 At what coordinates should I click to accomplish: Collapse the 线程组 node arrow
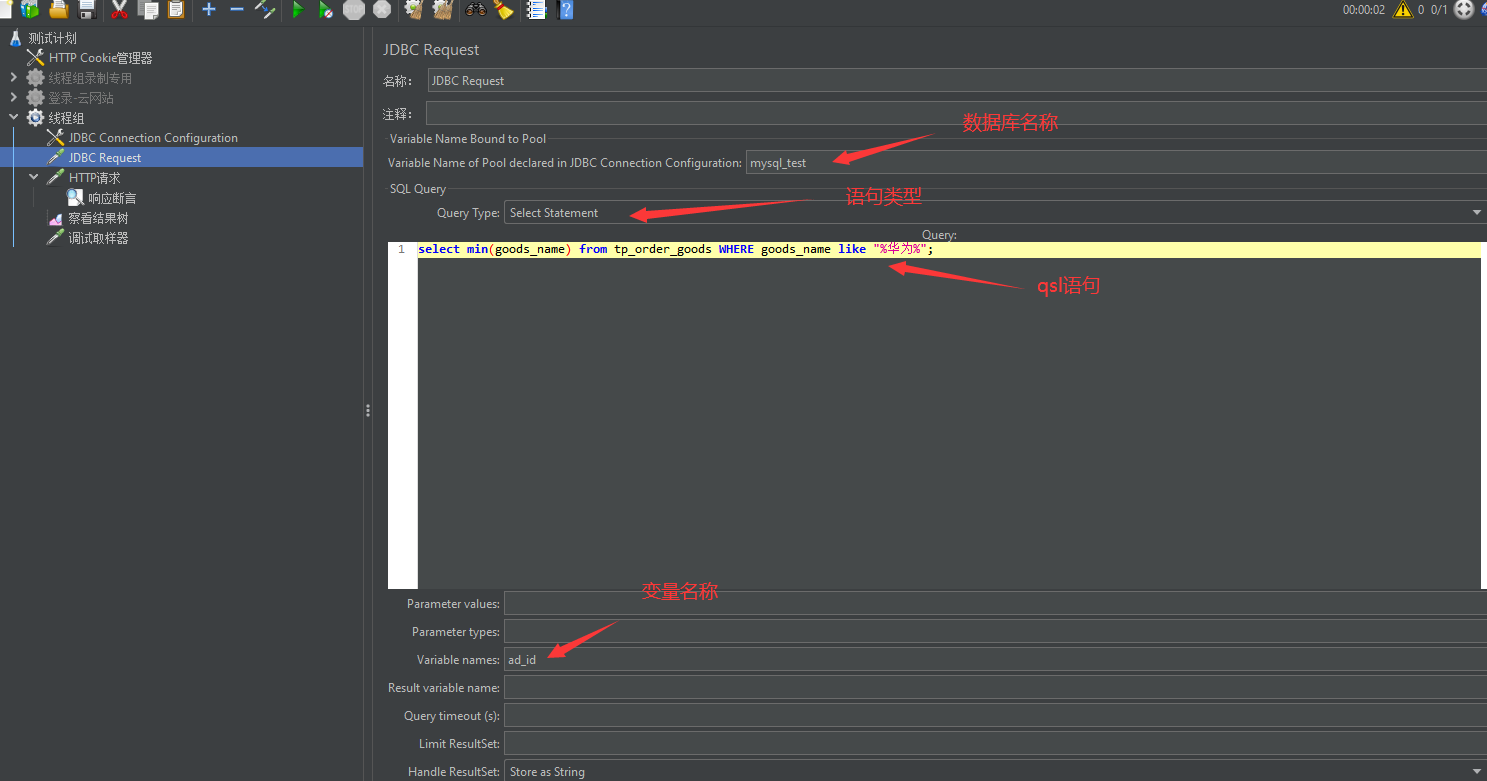click(x=14, y=118)
